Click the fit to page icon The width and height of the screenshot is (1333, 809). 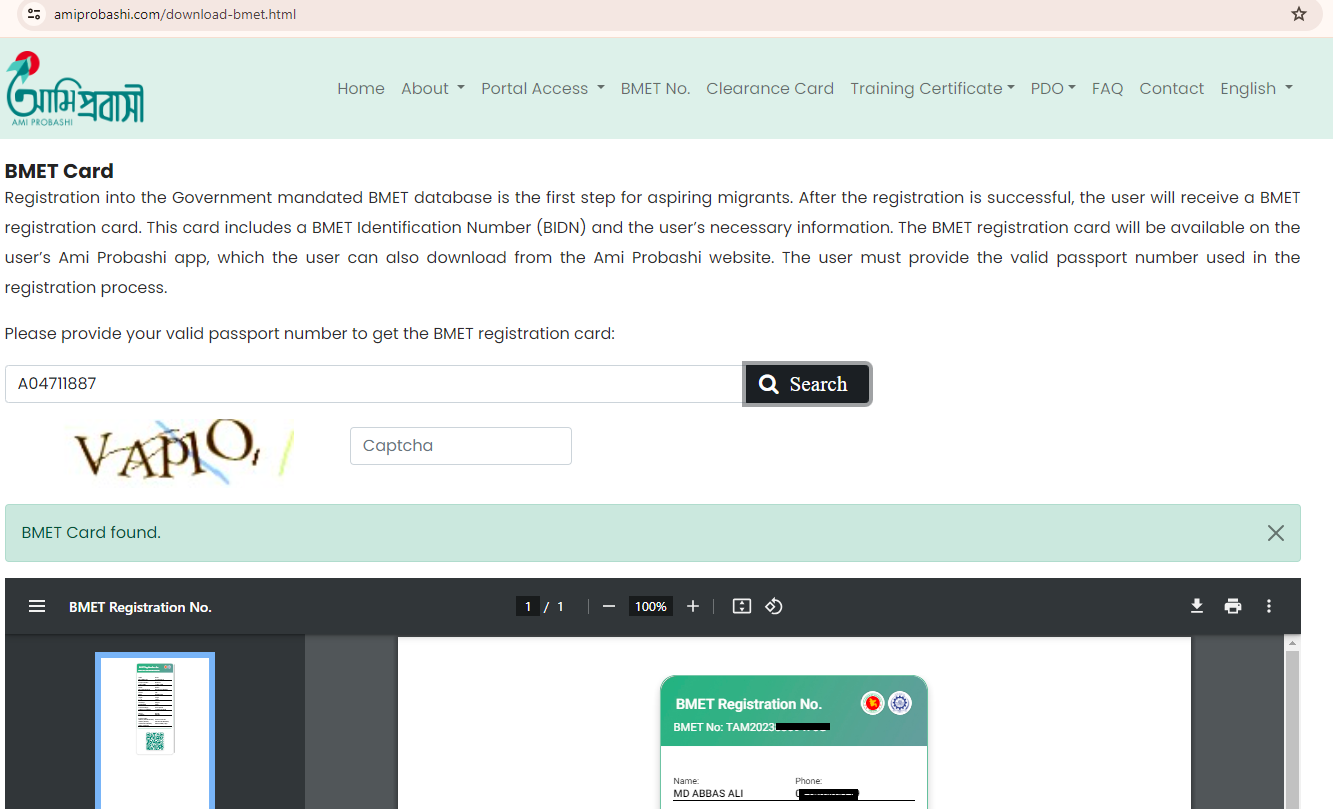pyautogui.click(x=741, y=606)
